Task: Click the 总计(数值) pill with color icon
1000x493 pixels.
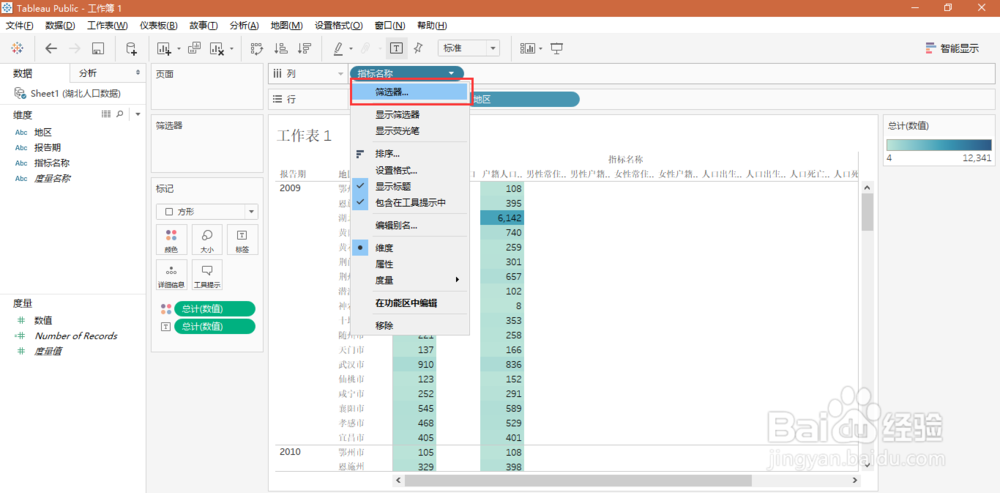Action: coord(214,309)
